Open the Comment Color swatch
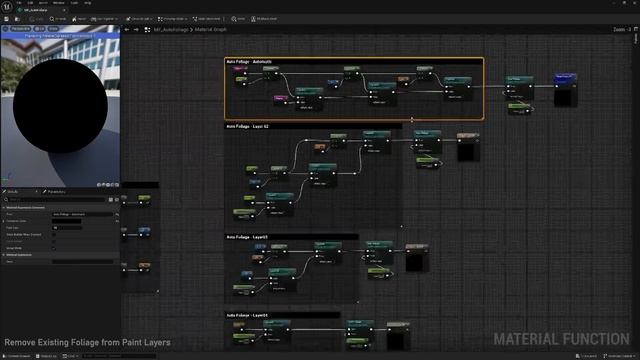 (67, 221)
